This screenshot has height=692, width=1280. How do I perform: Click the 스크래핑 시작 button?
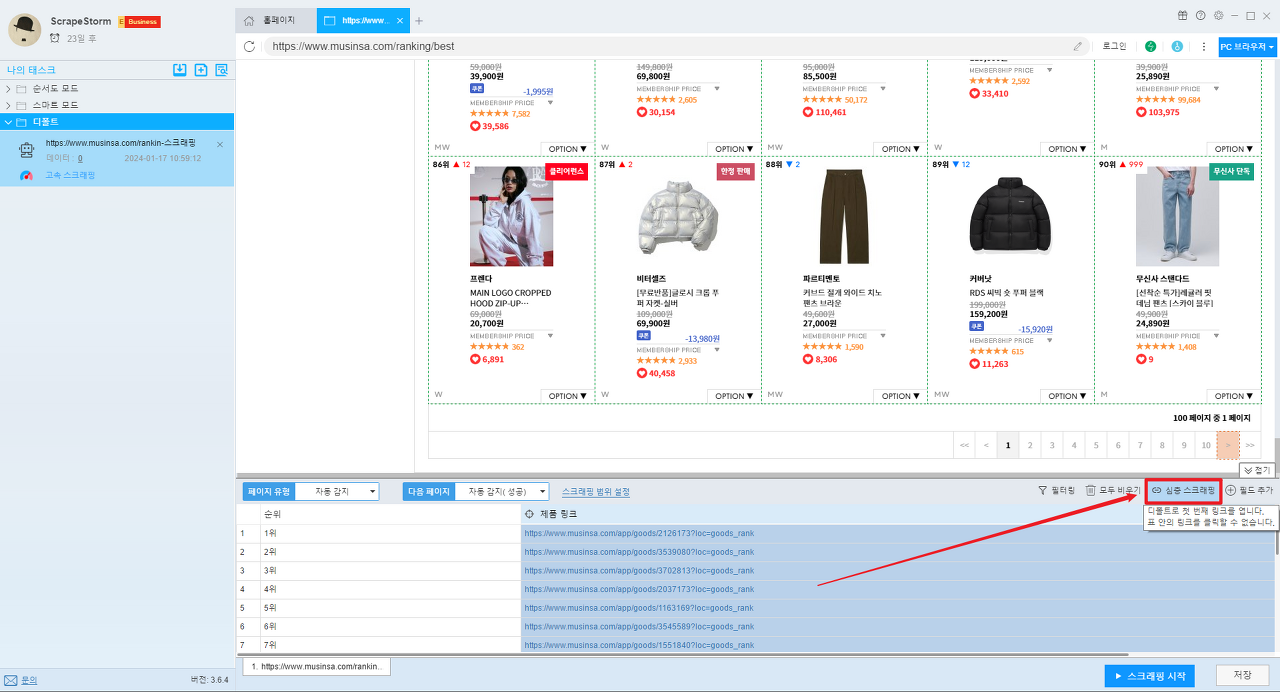1151,676
